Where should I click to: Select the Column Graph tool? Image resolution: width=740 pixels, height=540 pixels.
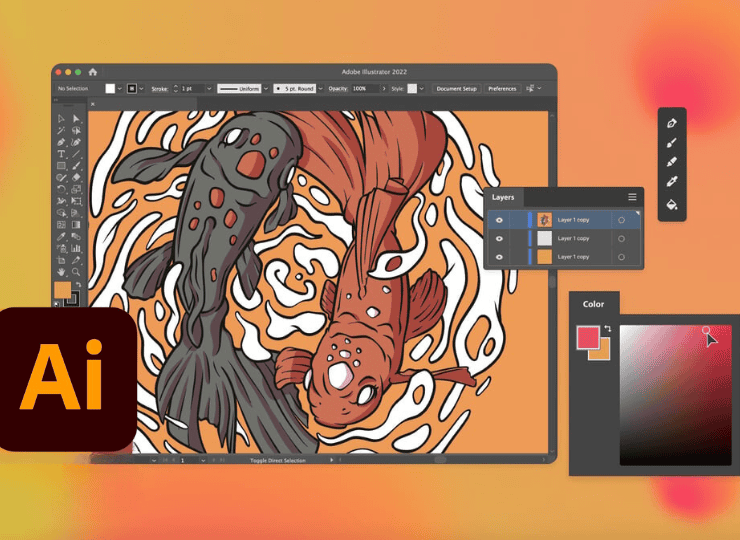(76, 248)
